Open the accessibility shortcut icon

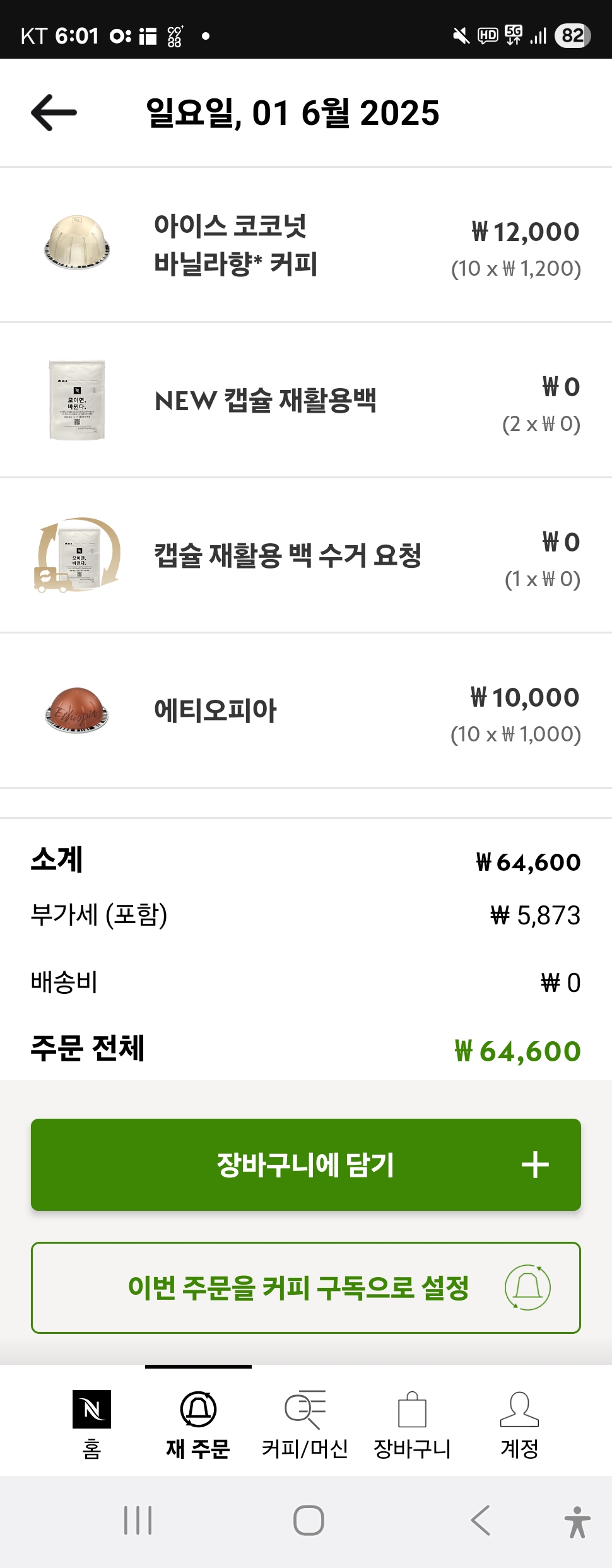coord(577,1521)
